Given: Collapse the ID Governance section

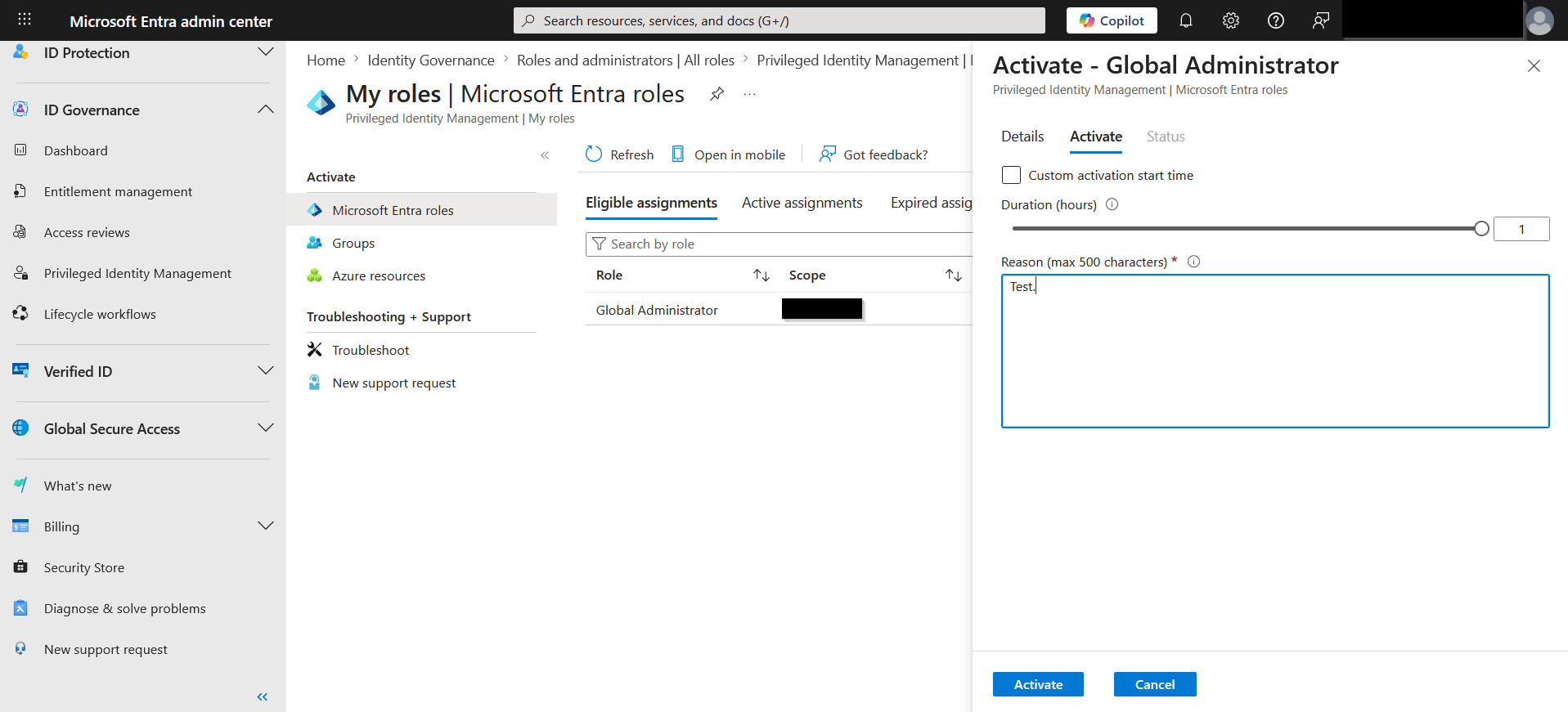Looking at the screenshot, I should [266, 110].
